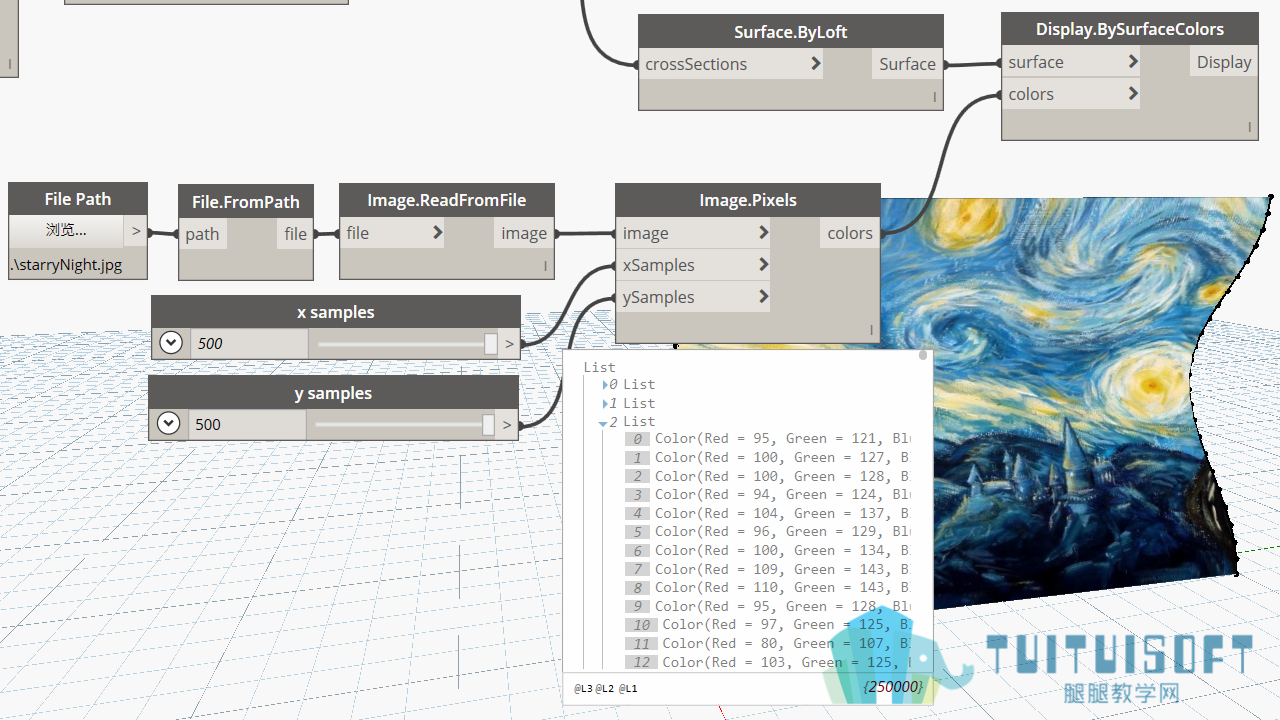Click the file input port arrow on Image.ReadFromFile
The width and height of the screenshot is (1280, 720).
point(437,233)
